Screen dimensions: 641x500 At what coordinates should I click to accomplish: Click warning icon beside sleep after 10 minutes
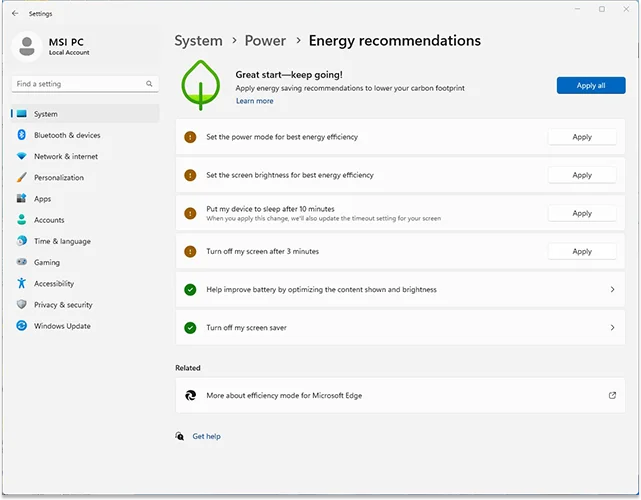point(190,213)
